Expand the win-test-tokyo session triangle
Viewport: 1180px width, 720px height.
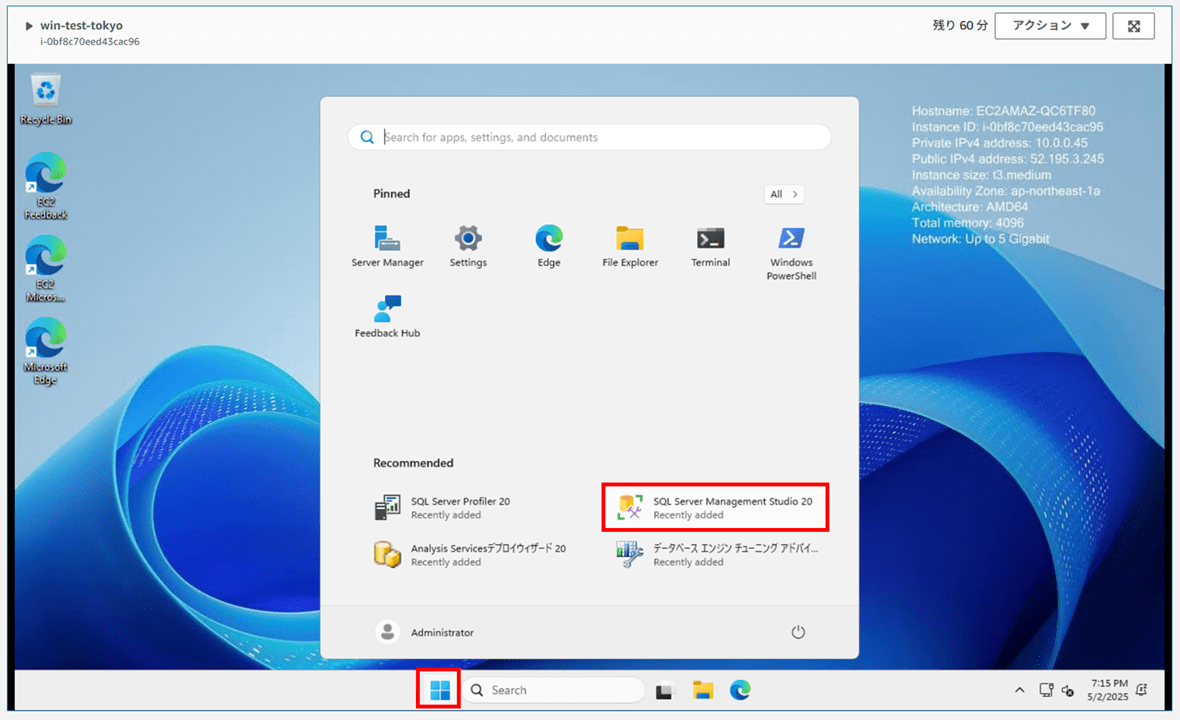(x=29, y=26)
